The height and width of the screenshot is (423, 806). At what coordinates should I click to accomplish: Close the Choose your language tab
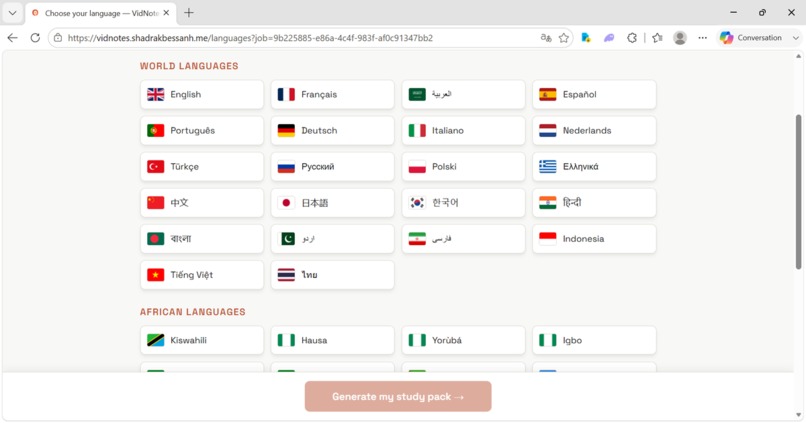(x=166, y=13)
